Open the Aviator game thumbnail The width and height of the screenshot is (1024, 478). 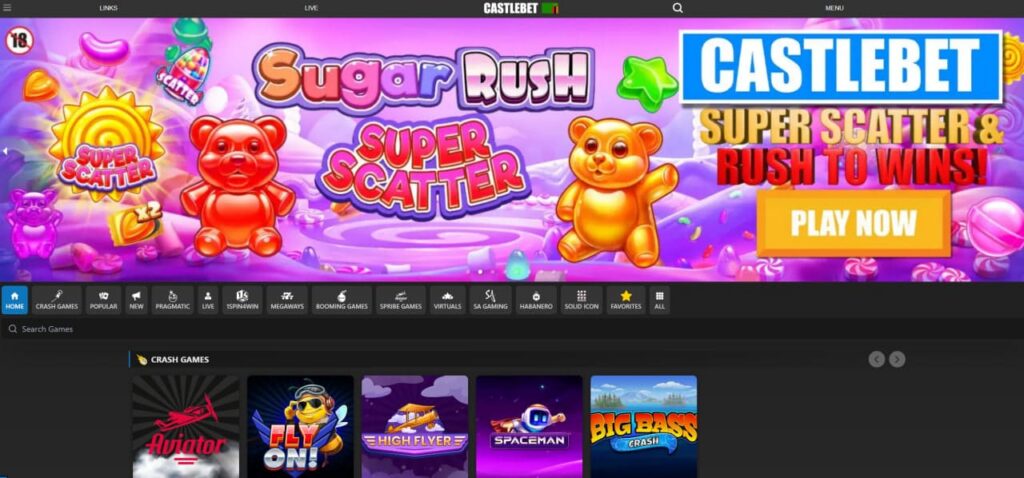tap(186, 426)
